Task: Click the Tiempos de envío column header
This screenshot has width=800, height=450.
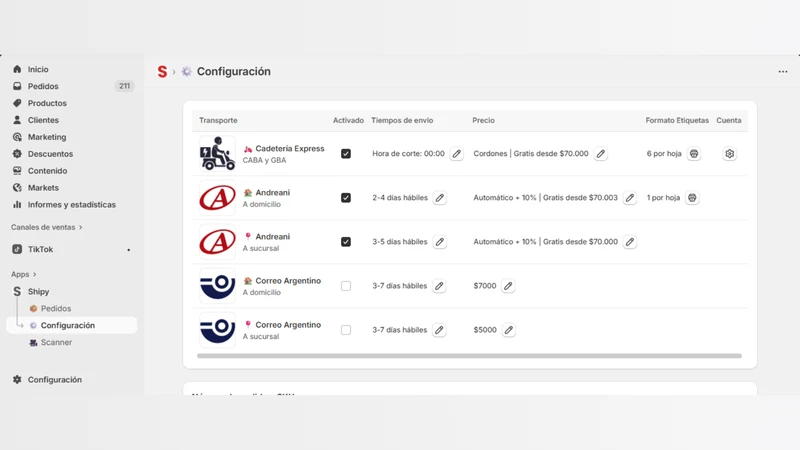Action: click(402, 120)
